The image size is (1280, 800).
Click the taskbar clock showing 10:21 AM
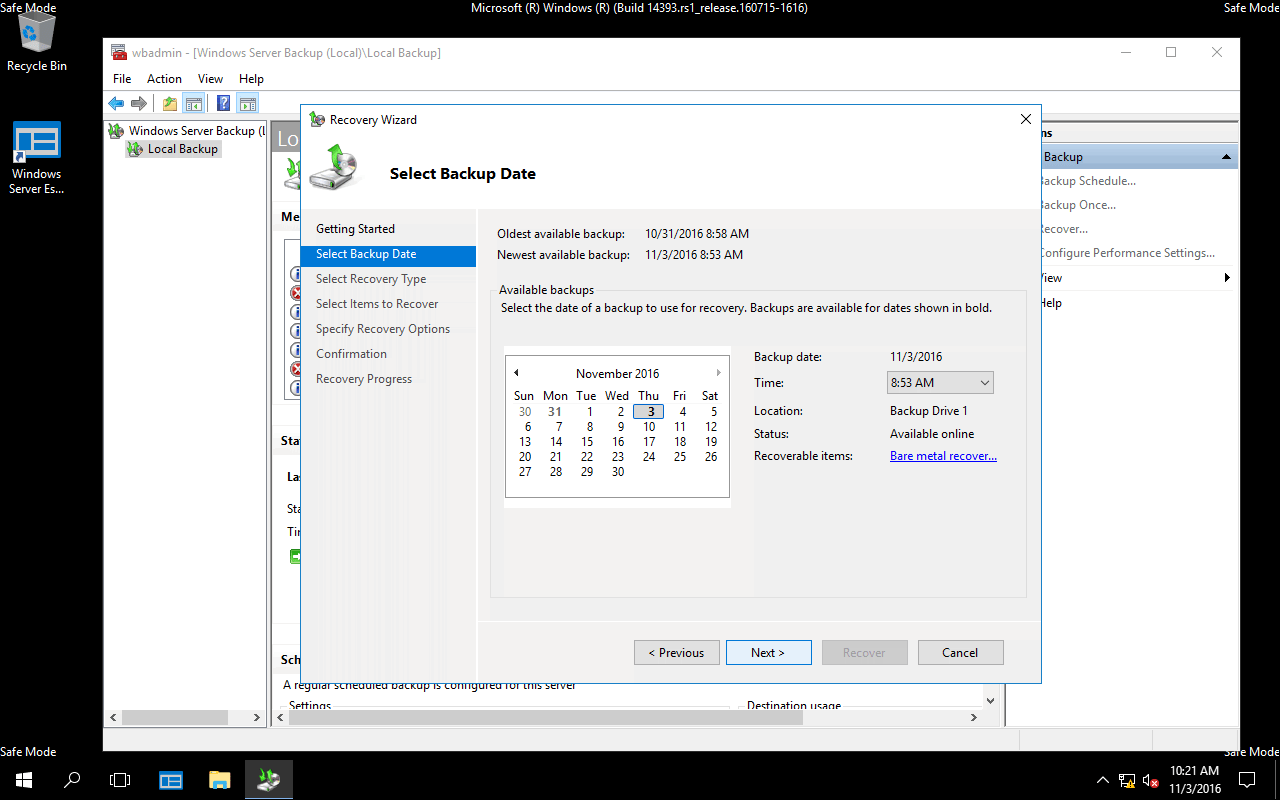pos(1195,780)
